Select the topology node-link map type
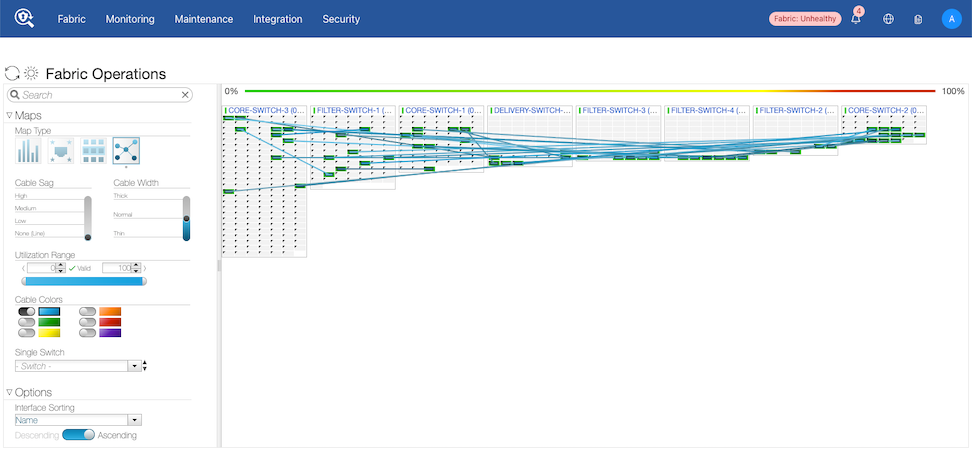 pos(126,151)
